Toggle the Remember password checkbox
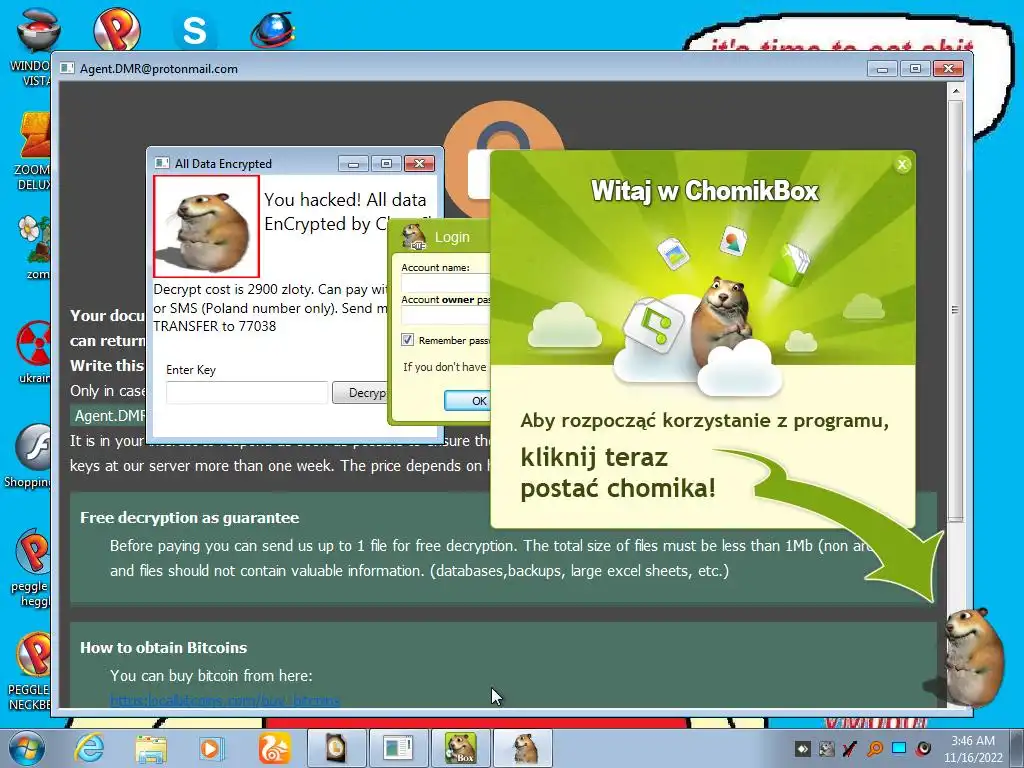 coord(408,340)
